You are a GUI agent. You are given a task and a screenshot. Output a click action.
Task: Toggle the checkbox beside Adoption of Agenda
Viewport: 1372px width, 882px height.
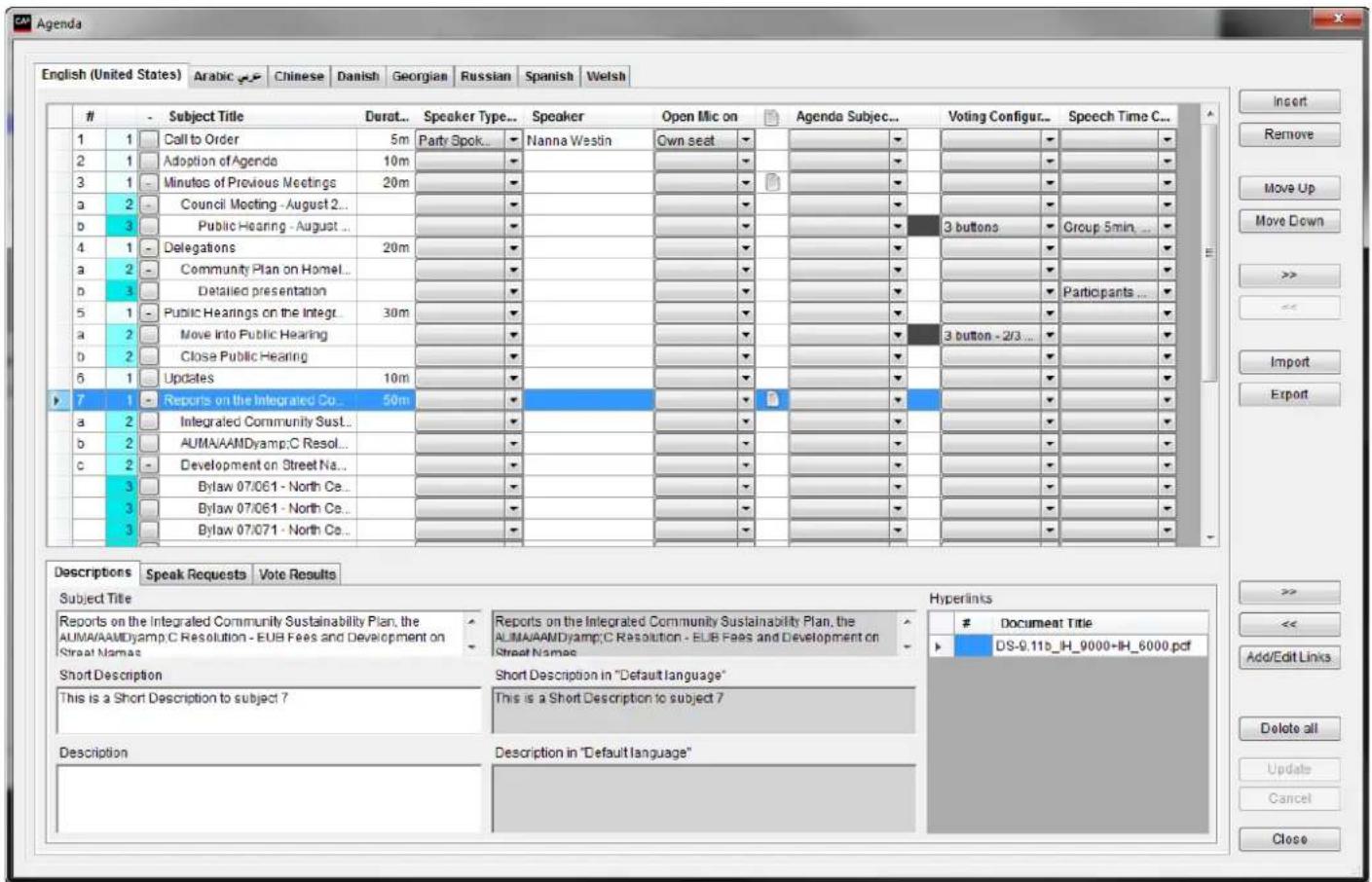tap(148, 162)
